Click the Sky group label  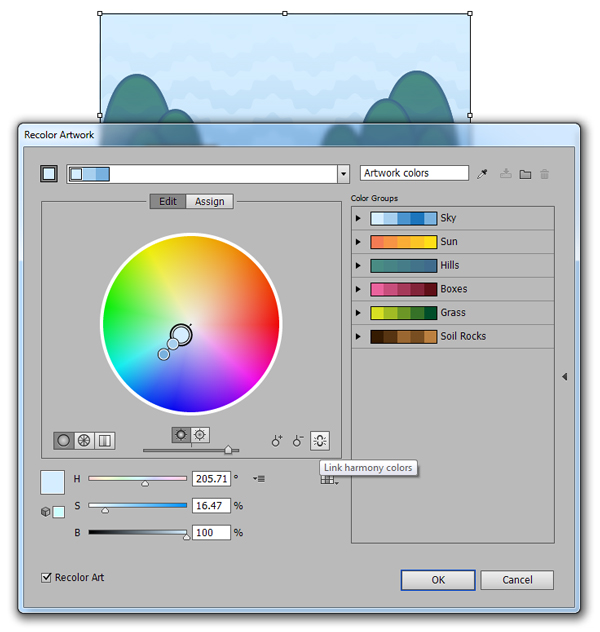(x=448, y=218)
